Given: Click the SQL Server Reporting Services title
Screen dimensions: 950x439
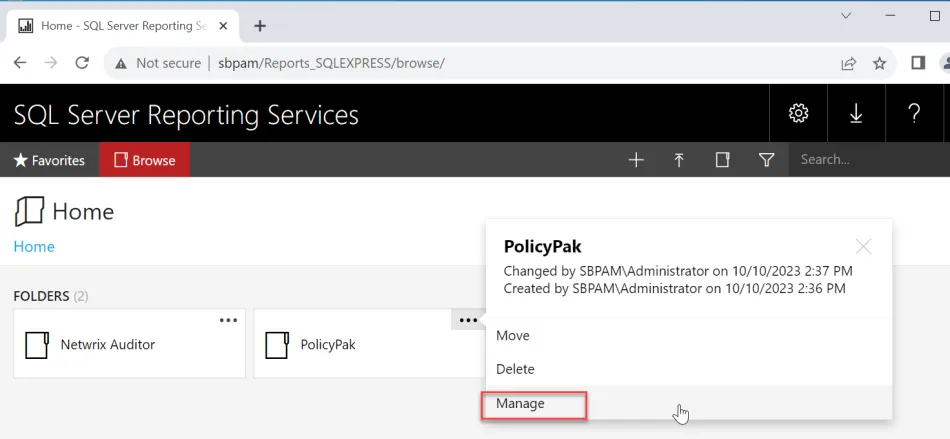Looking at the screenshot, I should click(186, 114).
